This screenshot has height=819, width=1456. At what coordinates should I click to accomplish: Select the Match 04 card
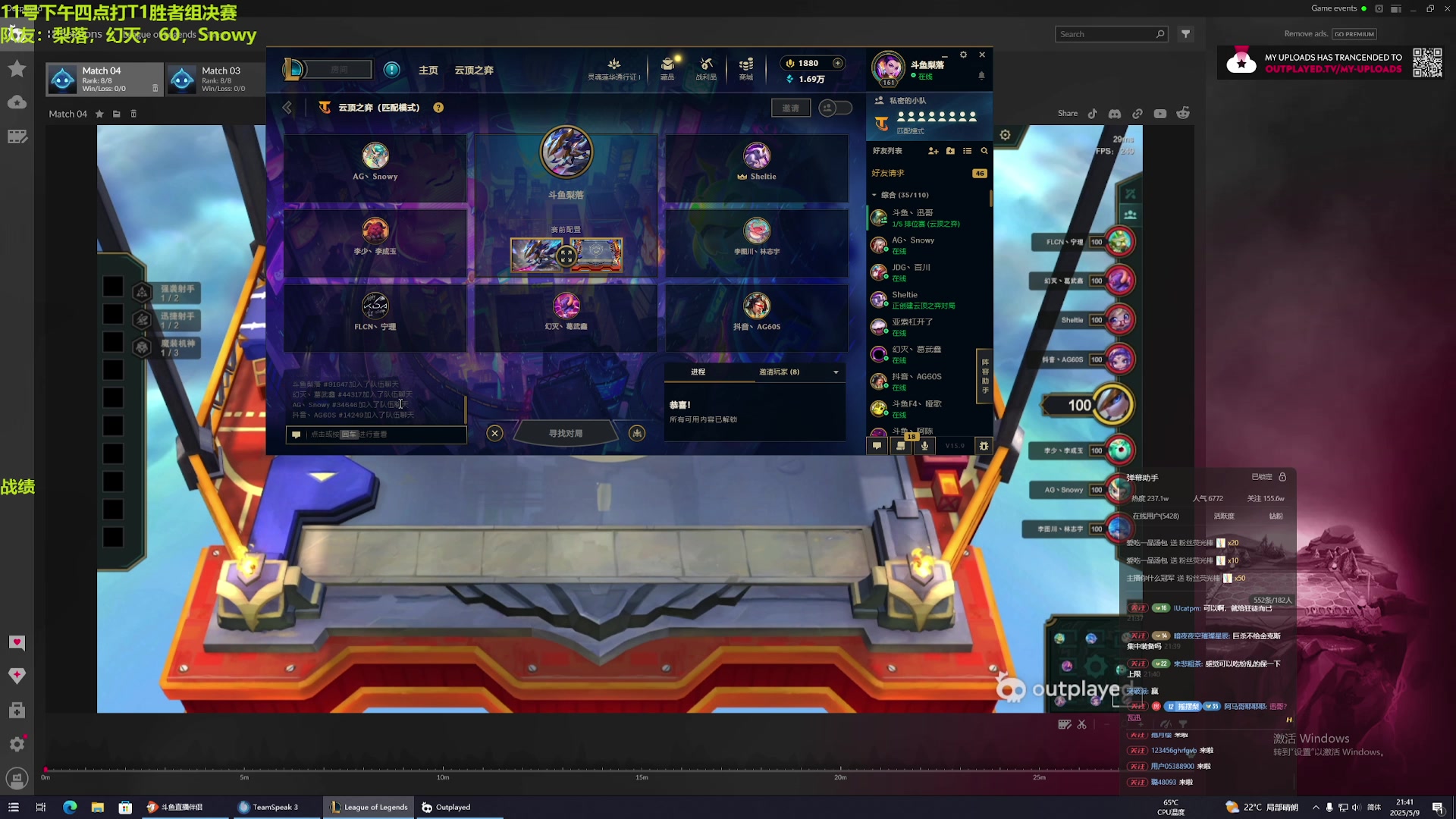(x=105, y=79)
